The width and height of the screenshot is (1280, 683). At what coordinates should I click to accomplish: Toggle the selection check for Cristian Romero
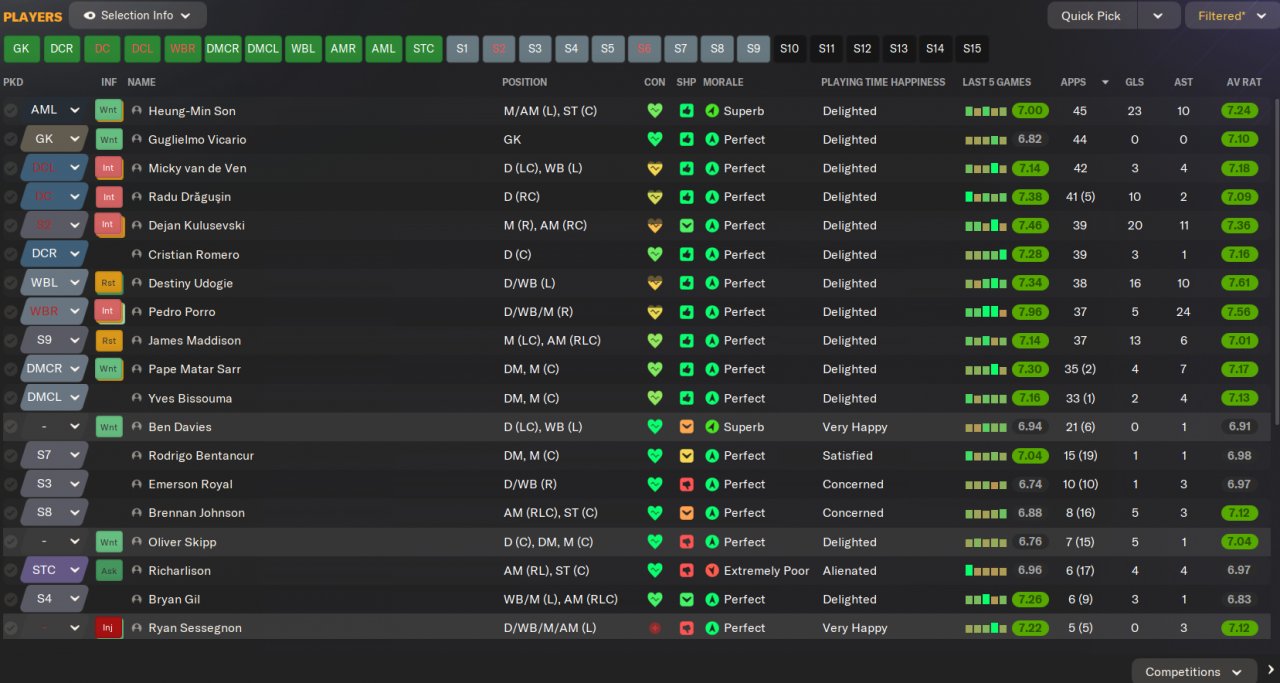(10, 254)
